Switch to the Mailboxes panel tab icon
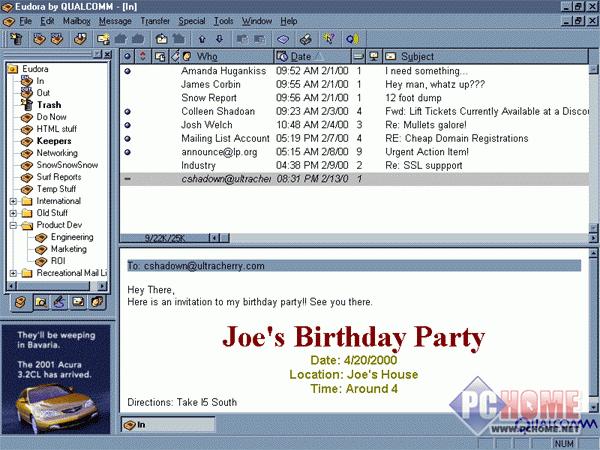 click(x=21, y=302)
